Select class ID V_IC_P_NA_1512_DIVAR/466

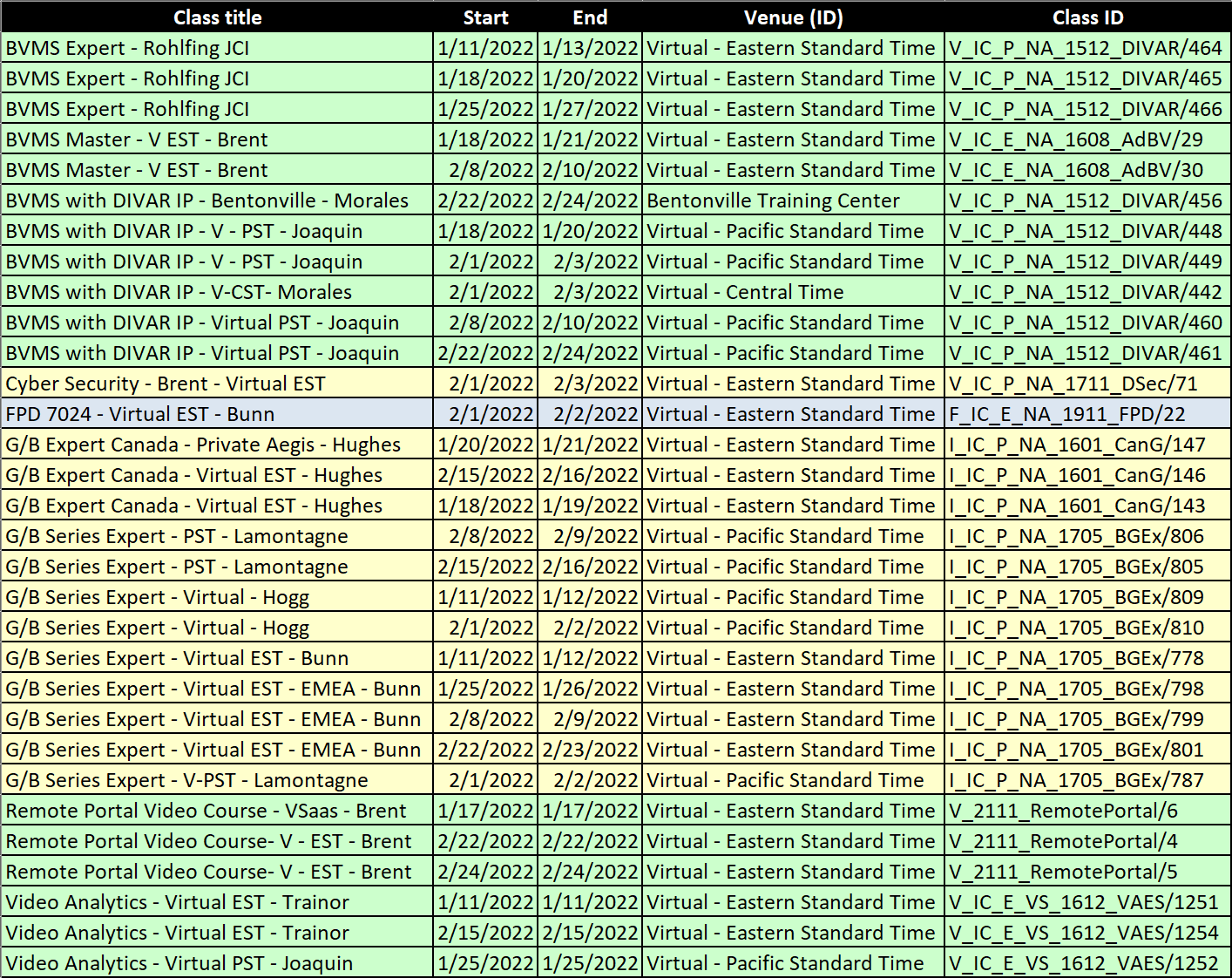click(x=1087, y=109)
